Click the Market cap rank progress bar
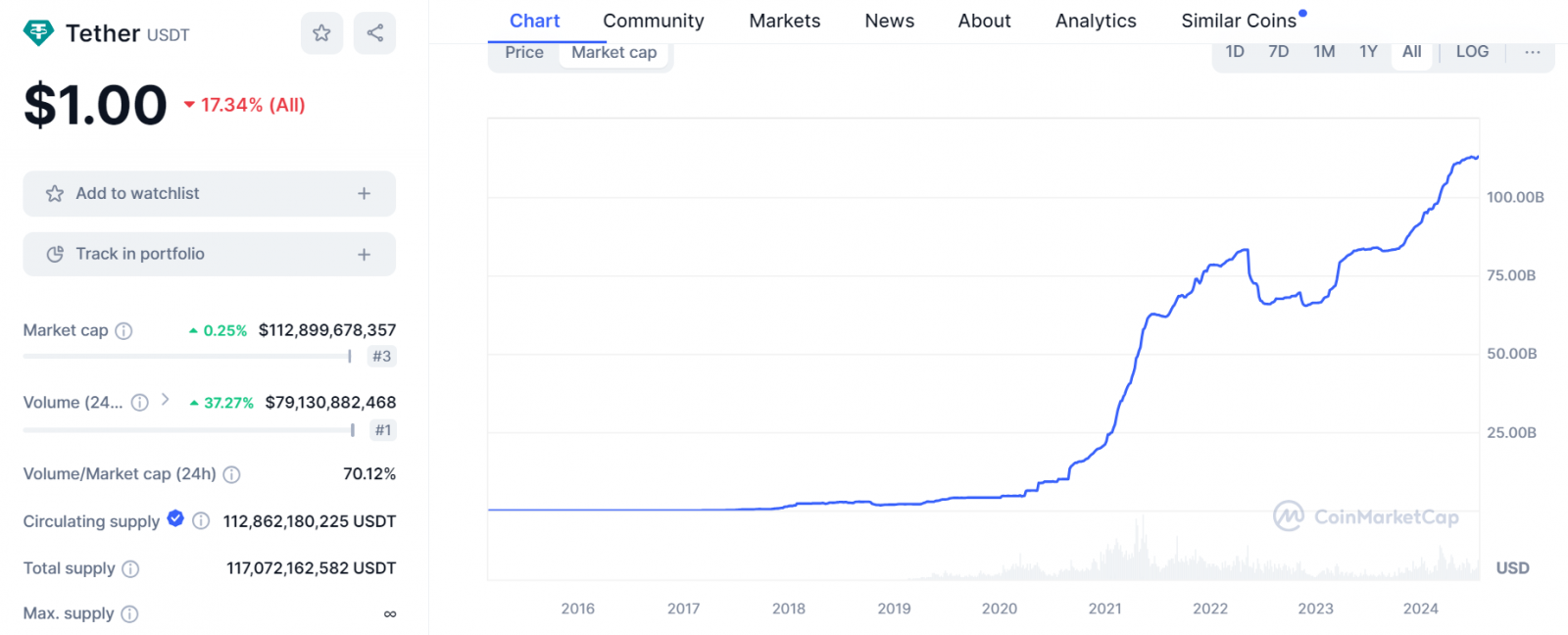The height and width of the screenshot is (635, 1568). pyautogui.click(x=186, y=357)
